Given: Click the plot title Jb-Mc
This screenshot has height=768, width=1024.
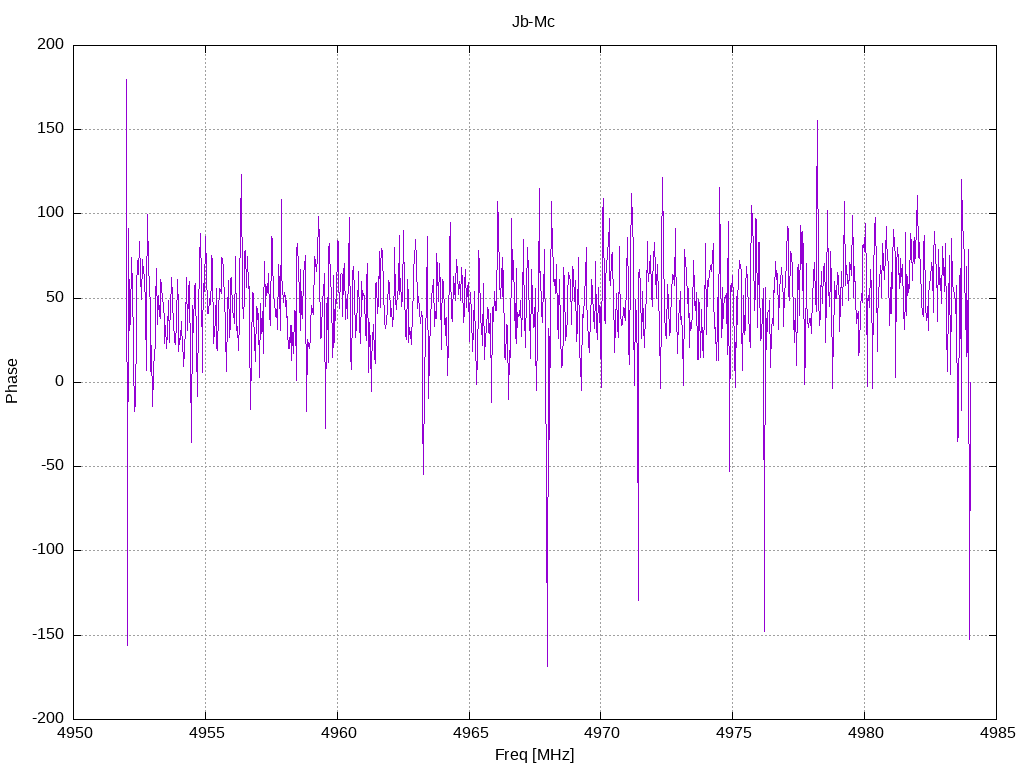Looking at the screenshot, I should (533, 22).
